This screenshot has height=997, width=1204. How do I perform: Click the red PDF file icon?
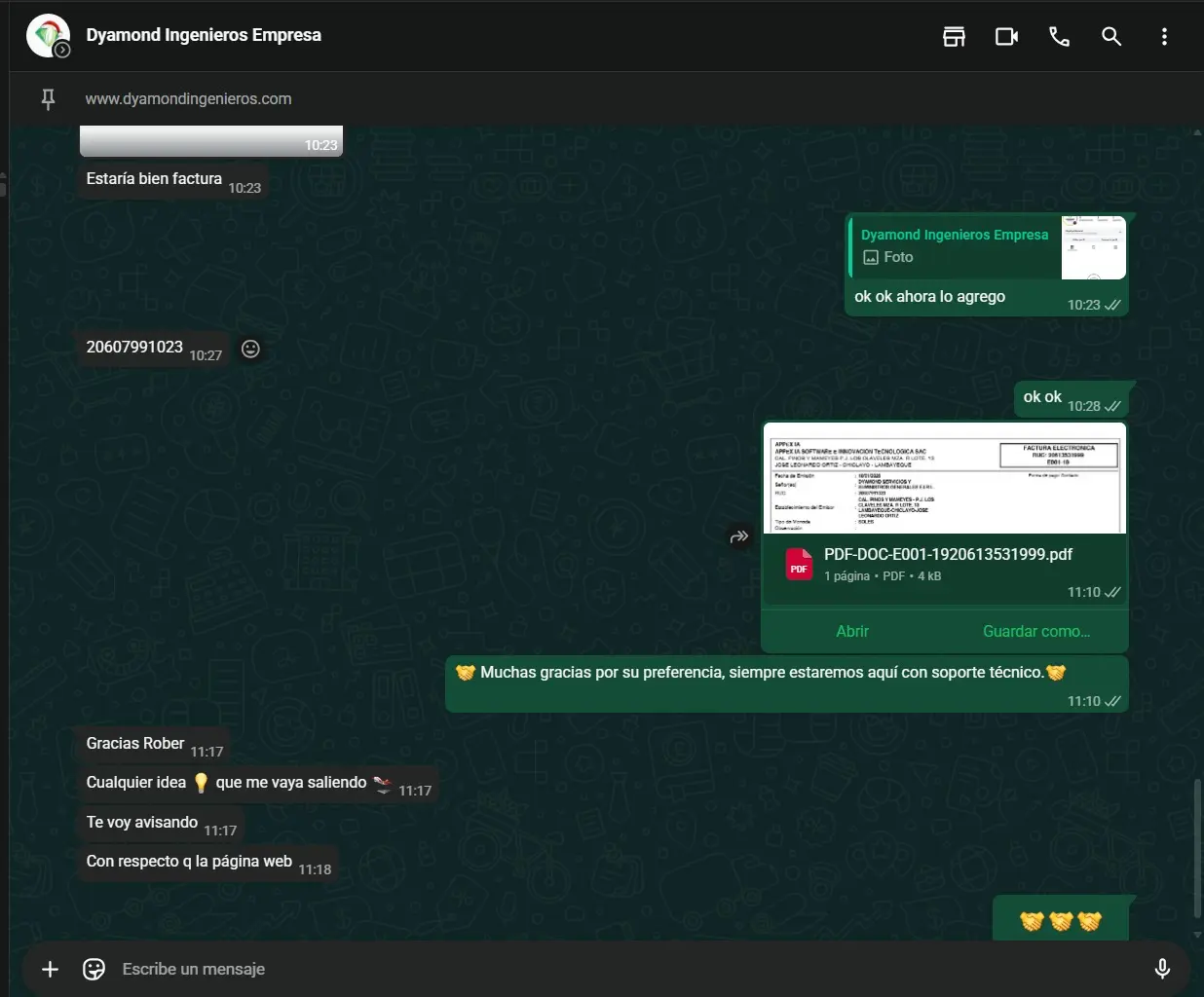(799, 564)
